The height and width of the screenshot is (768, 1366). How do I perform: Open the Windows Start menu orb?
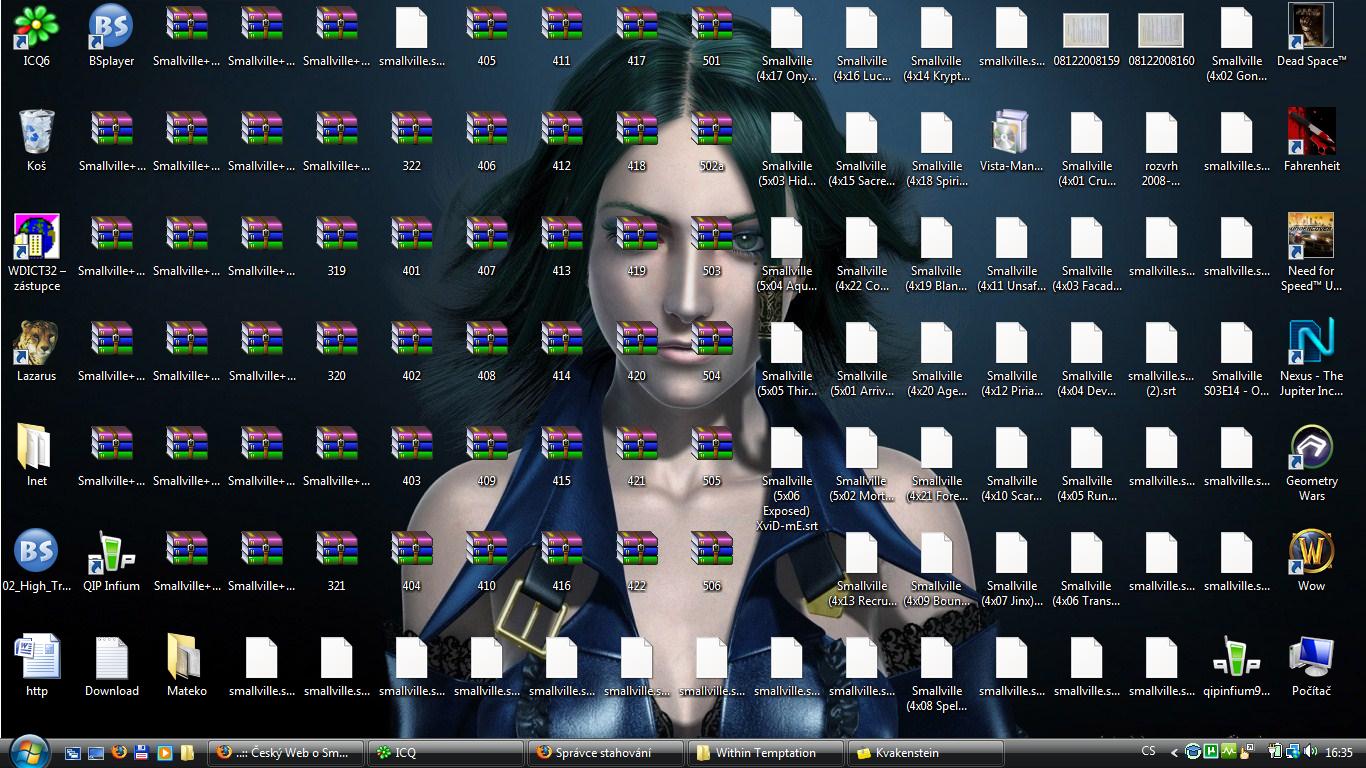pos(28,750)
